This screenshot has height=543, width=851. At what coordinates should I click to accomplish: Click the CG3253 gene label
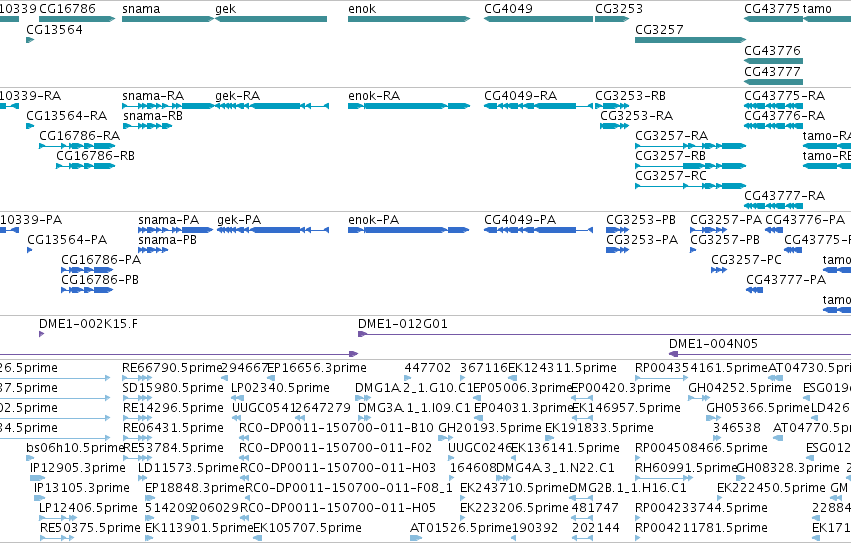point(619,9)
